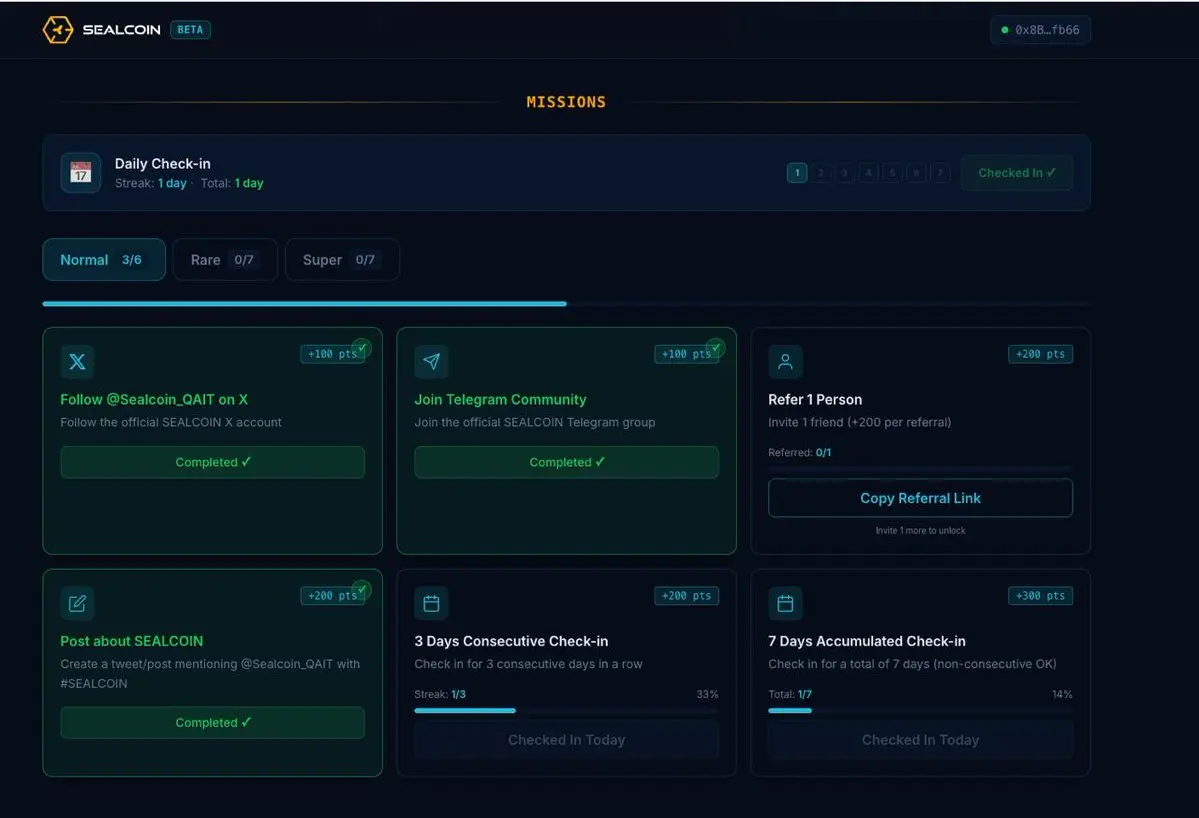Open wallet address 0x8B…fb66 button
This screenshot has height=818, width=1199.
tap(1040, 30)
